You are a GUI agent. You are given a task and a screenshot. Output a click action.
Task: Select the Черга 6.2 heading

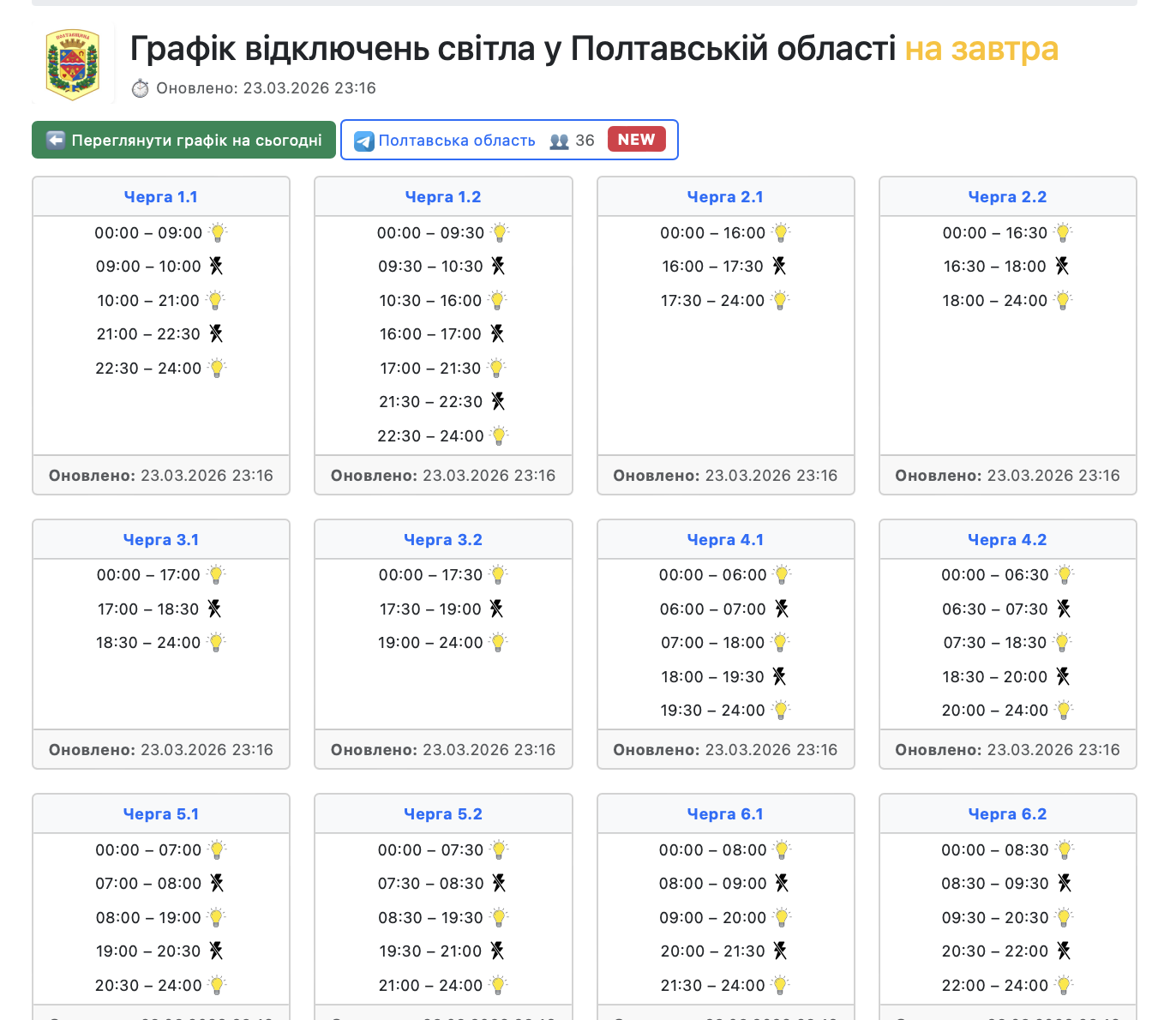pyautogui.click(x=1007, y=814)
